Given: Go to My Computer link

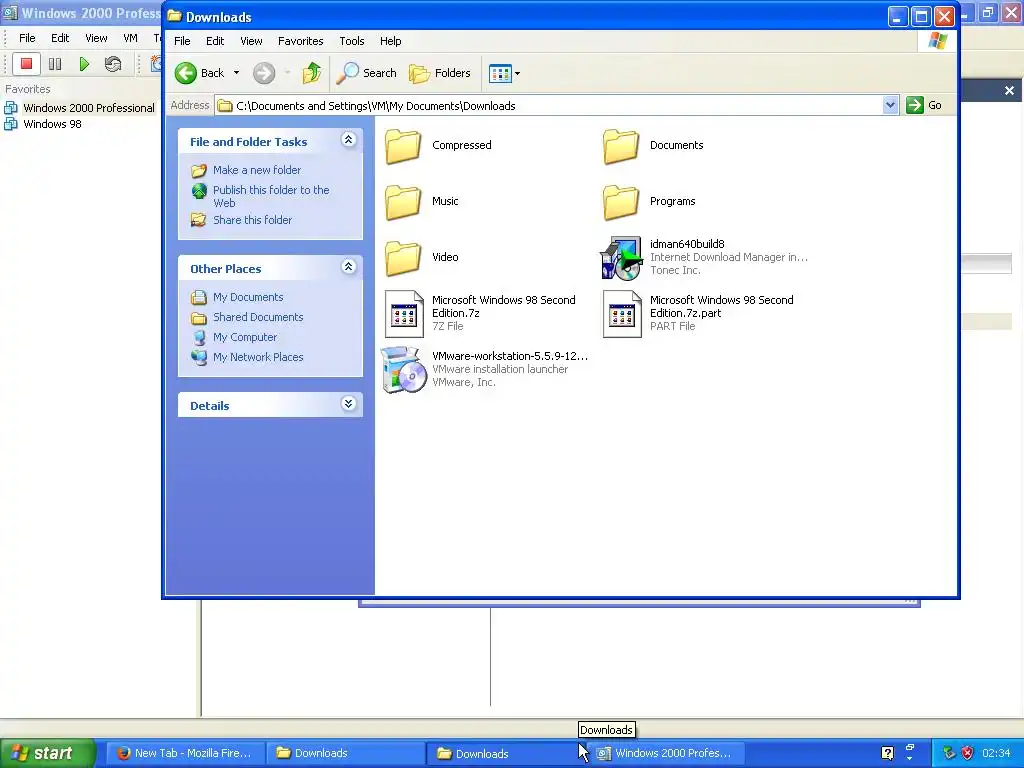Looking at the screenshot, I should pyautogui.click(x=244, y=337).
